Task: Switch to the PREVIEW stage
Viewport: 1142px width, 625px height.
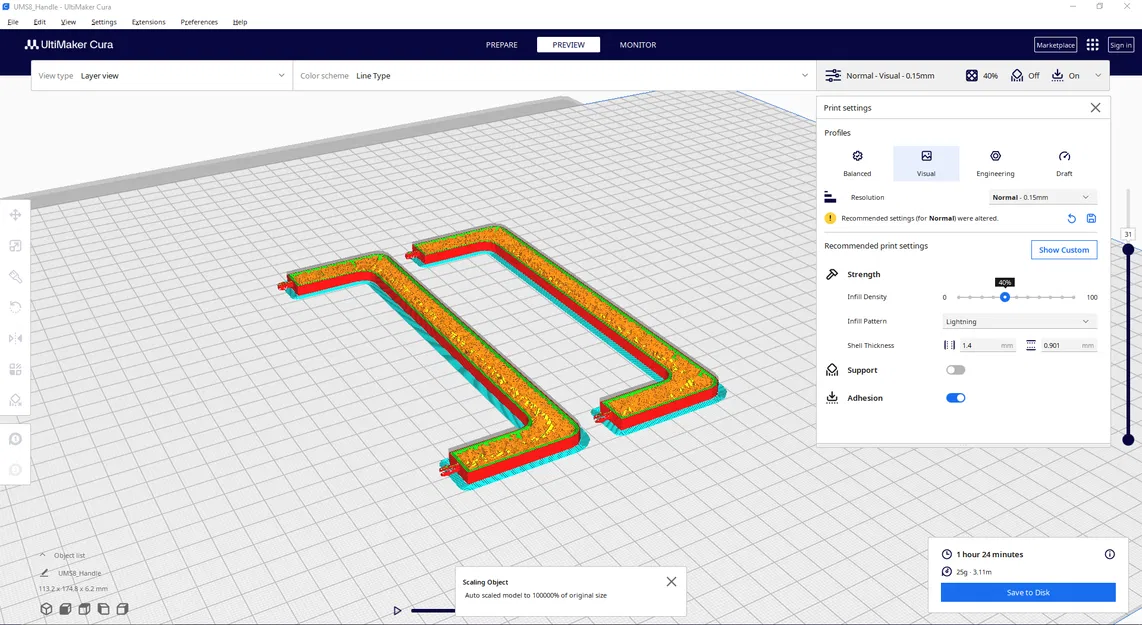Action: pyautogui.click(x=568, y=44)
